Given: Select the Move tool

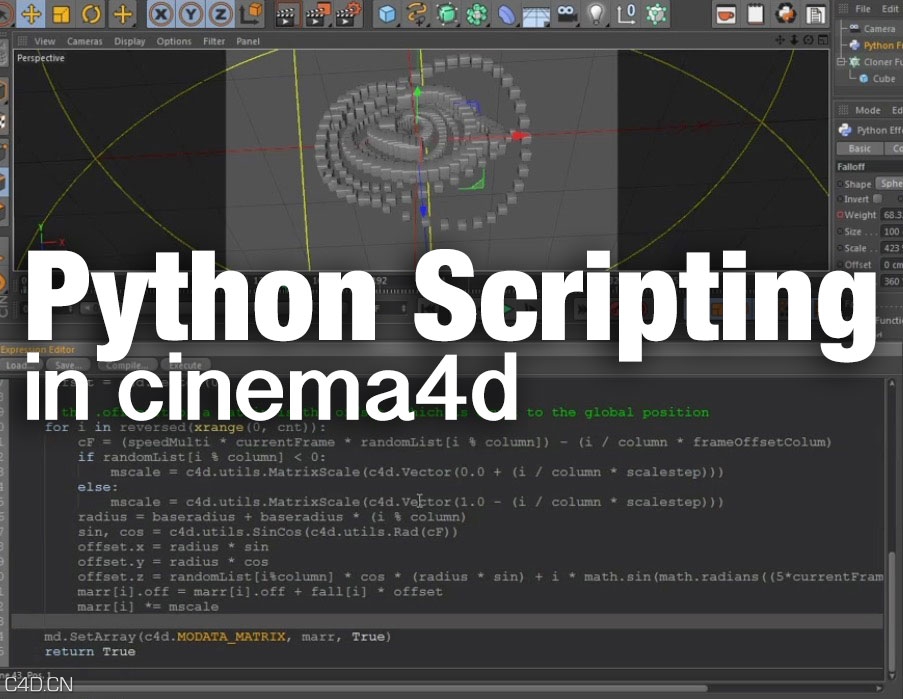Looking at the screenshot, I should point(31,15).
